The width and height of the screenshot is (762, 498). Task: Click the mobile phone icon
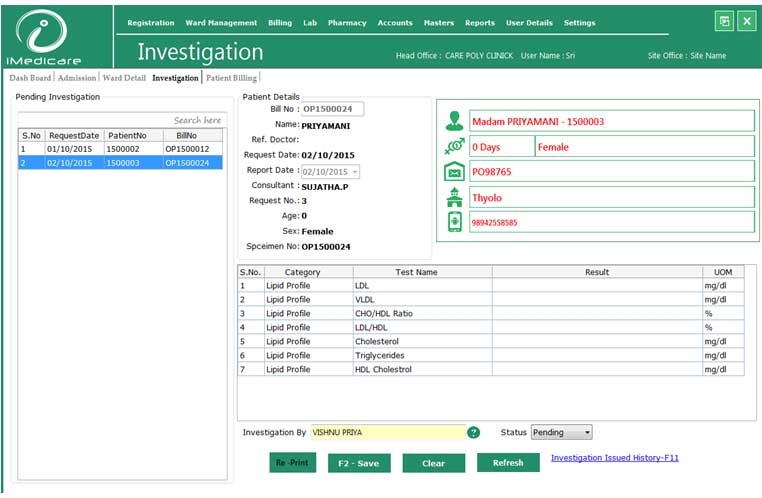[x=455, y=222]
